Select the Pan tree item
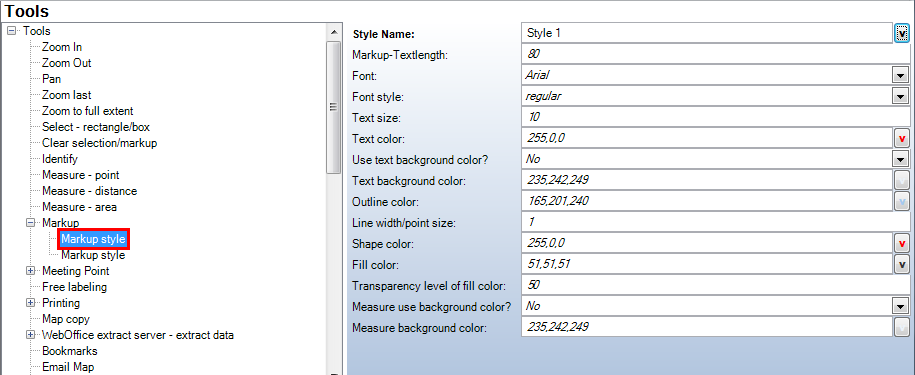 pos(51,79)
